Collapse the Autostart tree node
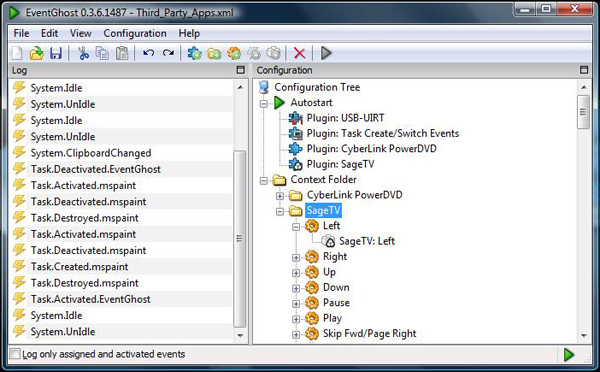The image size is (600, 372). [264, 104]
